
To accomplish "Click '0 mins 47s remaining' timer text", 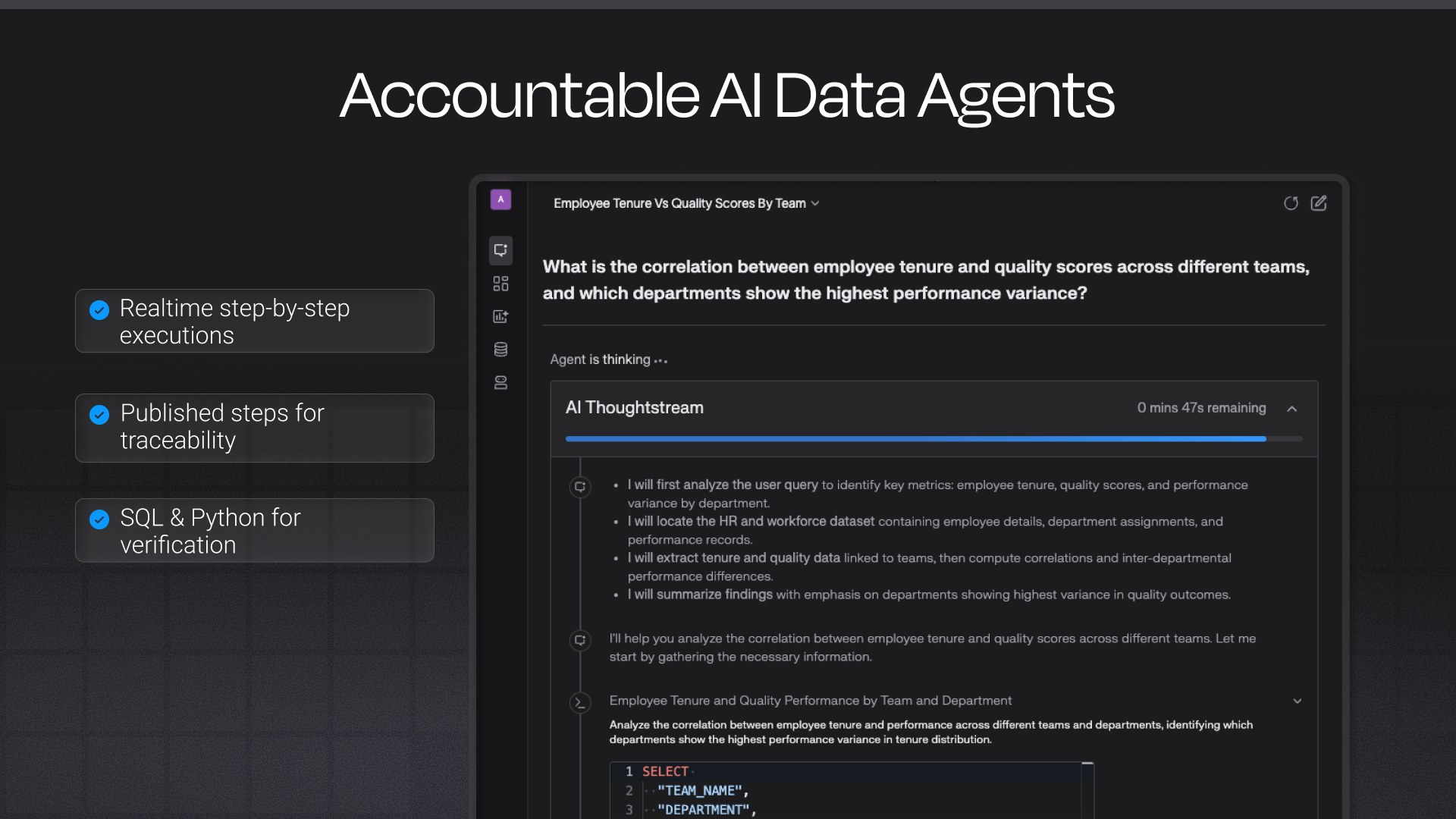I will [x=1201, y=408].
